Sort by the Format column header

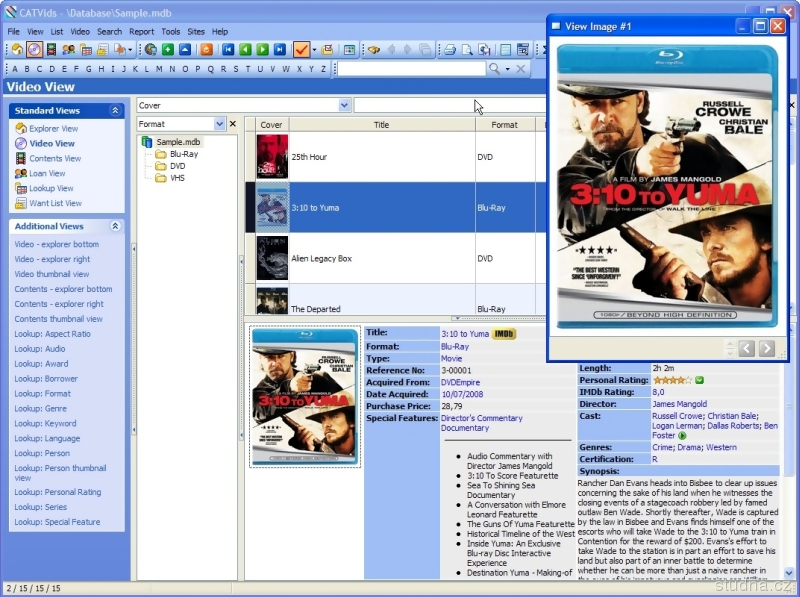click(505, 125)
